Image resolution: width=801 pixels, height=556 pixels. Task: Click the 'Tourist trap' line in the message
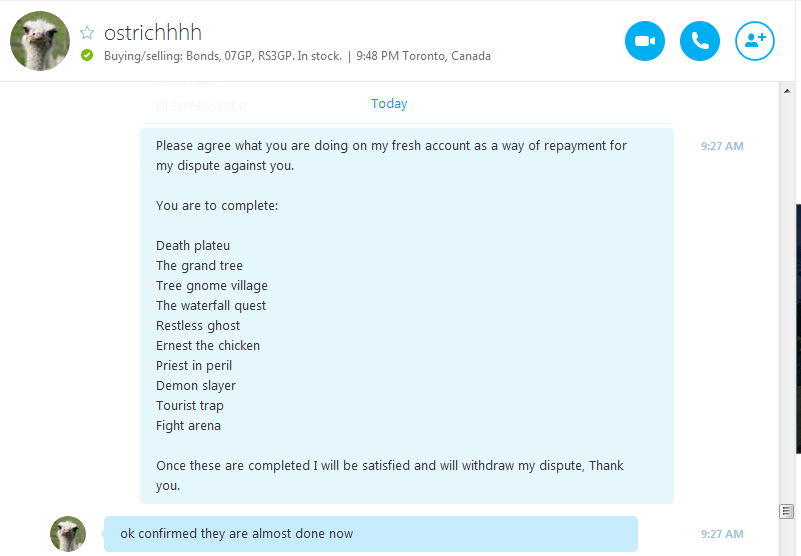click(x=190, y=406)
